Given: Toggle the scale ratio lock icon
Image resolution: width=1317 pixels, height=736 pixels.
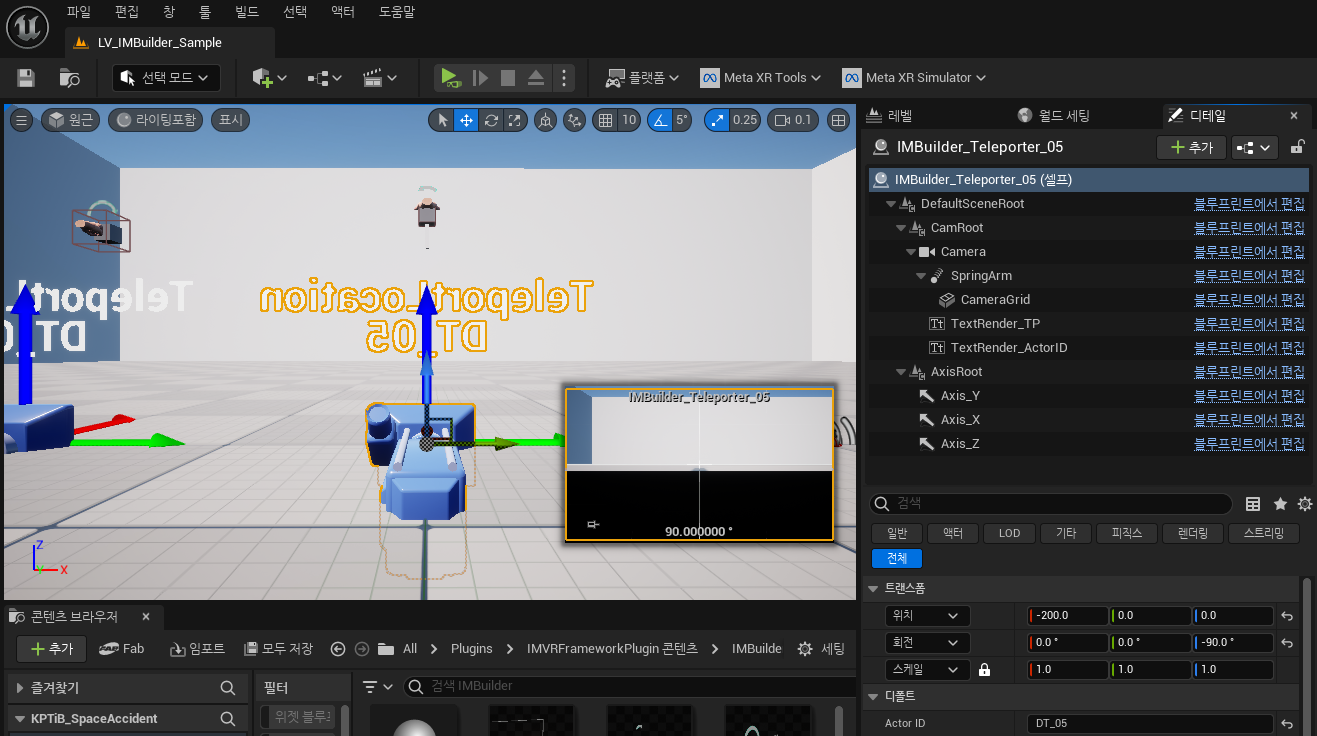Looking at the screenshot, I should click(x=984, y=670).
